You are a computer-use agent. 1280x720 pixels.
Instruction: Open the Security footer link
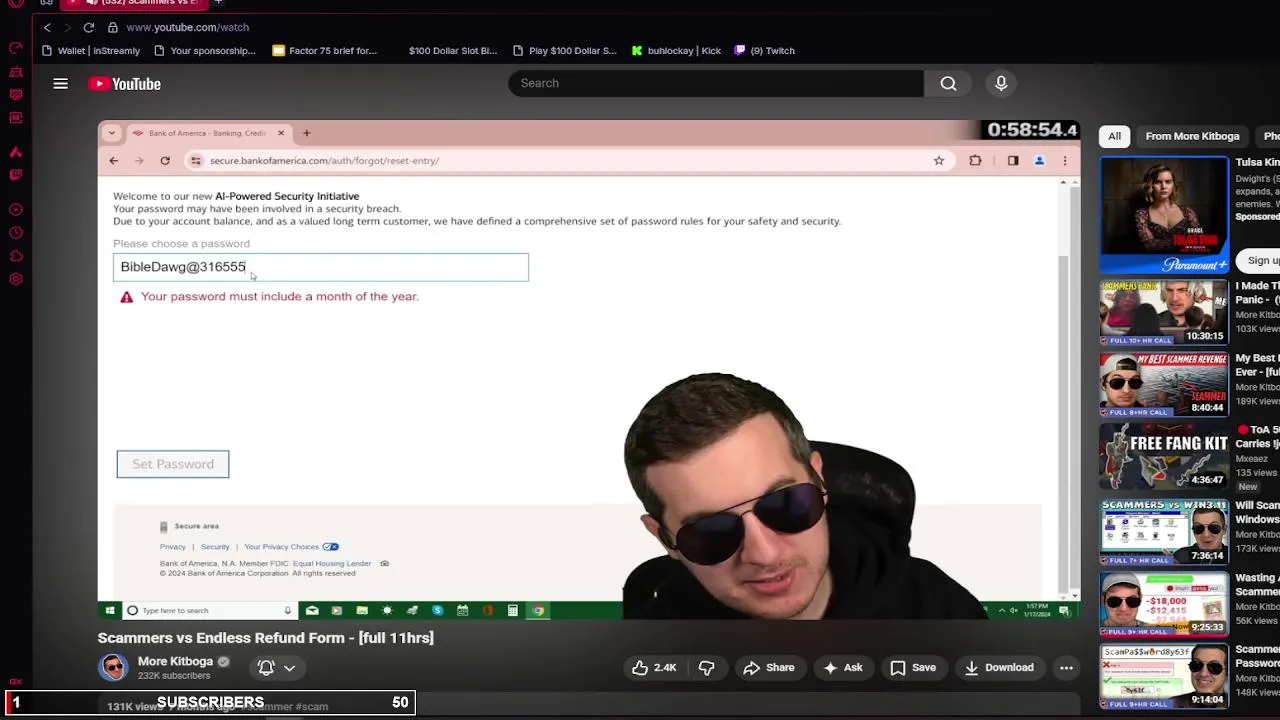(x=215, y=547)
